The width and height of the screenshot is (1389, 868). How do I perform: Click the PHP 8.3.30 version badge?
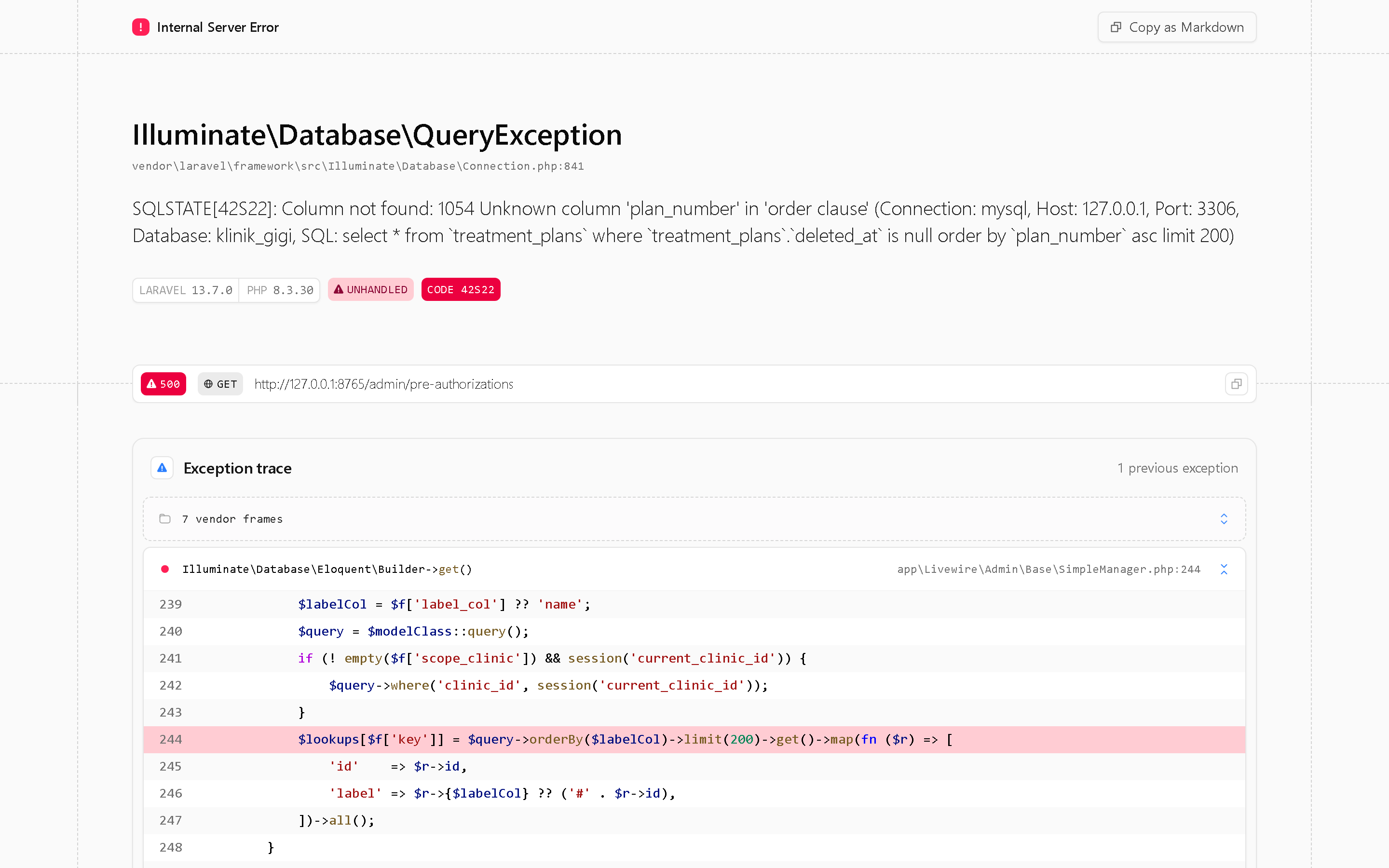tap(280, 290)
